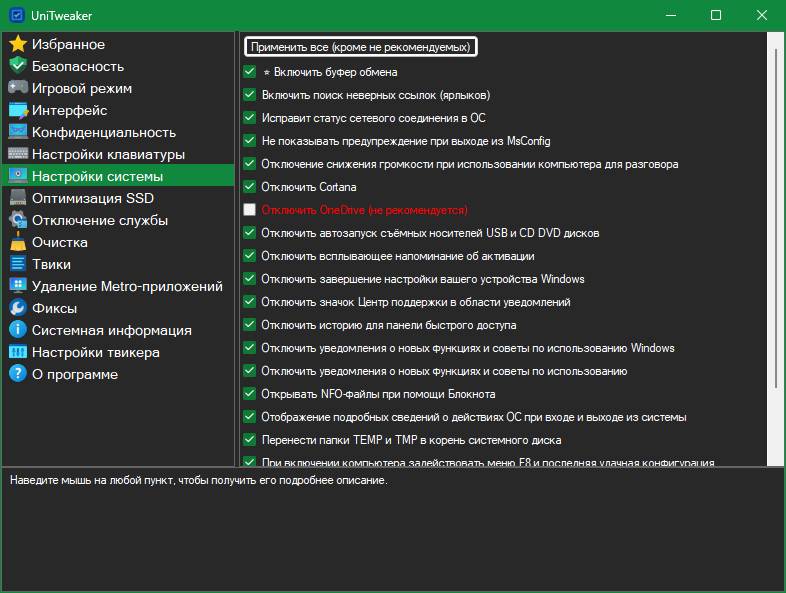Click the question mark icon for О программе
The height and width of the screenshot is (593, 786).
(17, 374)
